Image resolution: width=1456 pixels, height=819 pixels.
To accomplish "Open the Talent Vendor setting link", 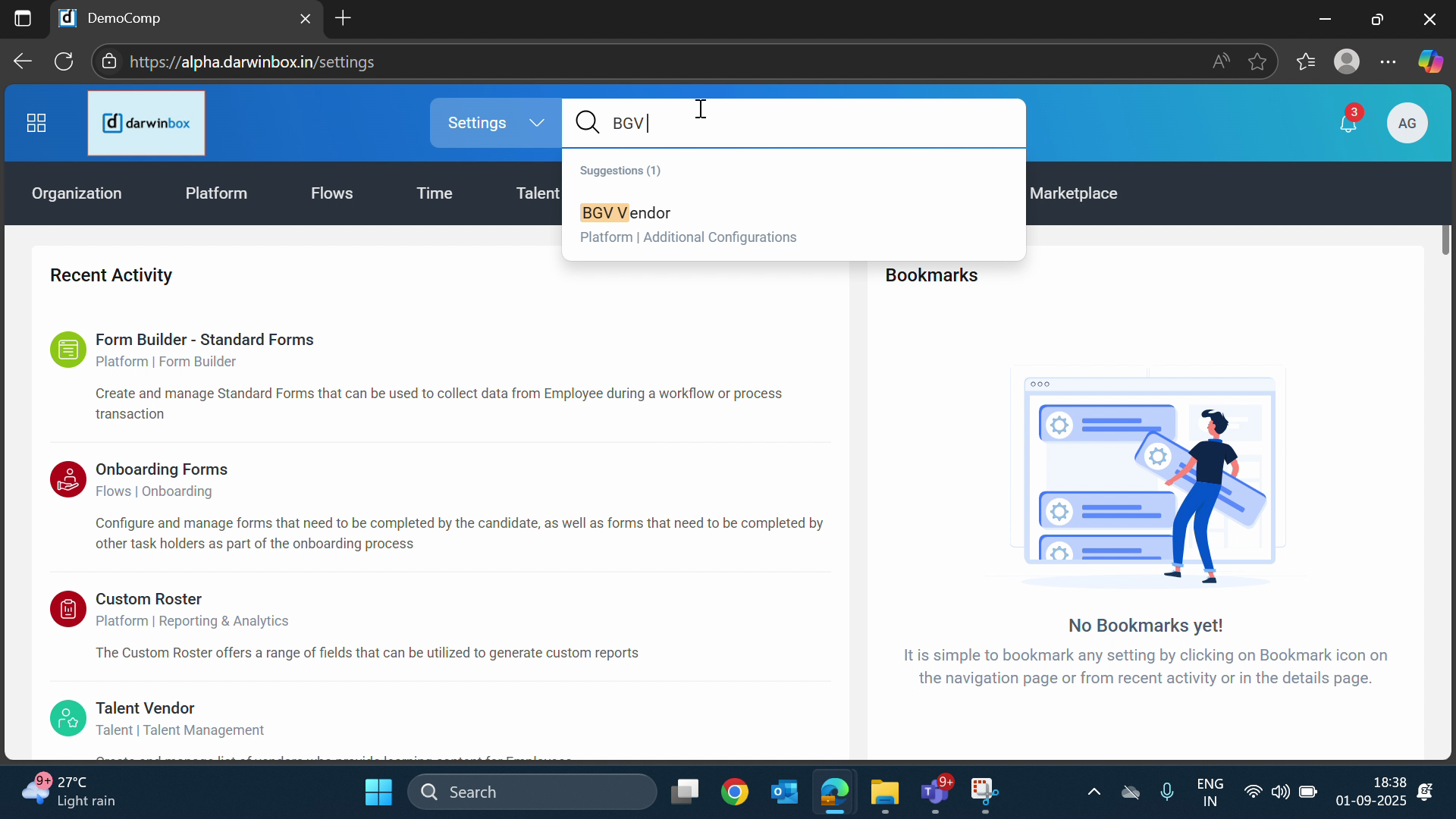I will click(145, 708).
